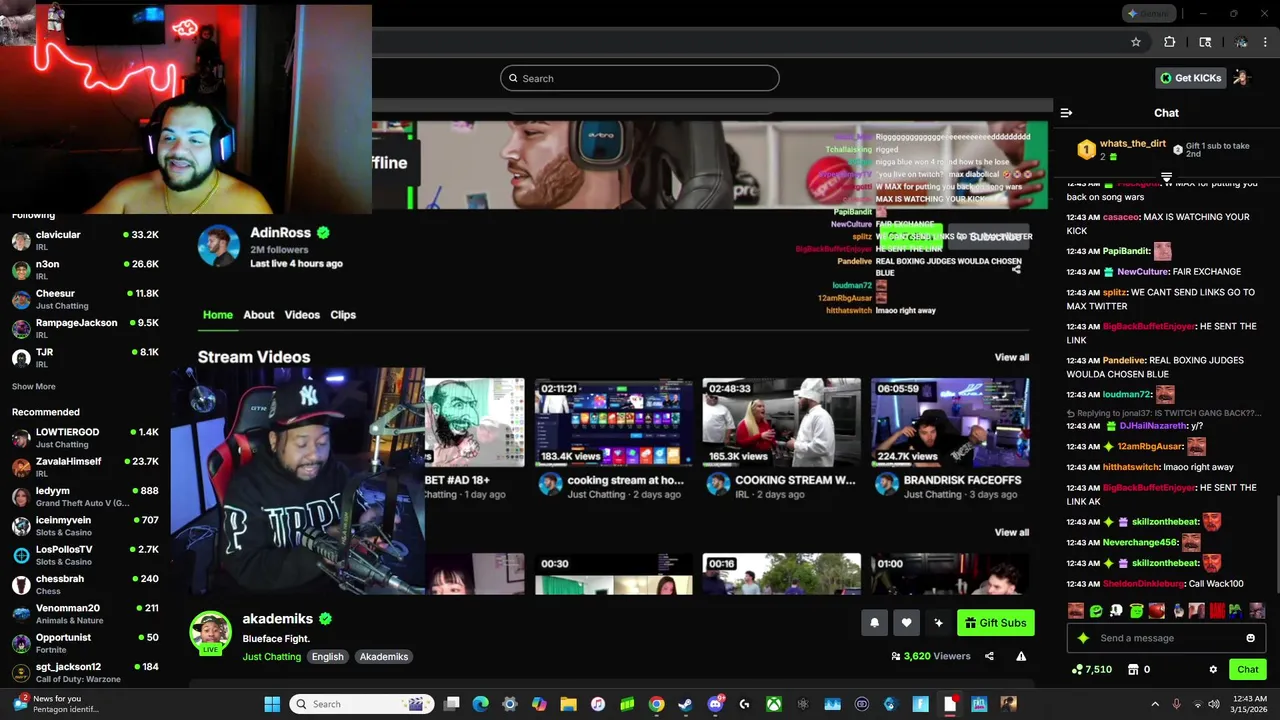Open Xbox app from the taskbar
Viewport: 1280px width, 720px height.
coord(774,704)
